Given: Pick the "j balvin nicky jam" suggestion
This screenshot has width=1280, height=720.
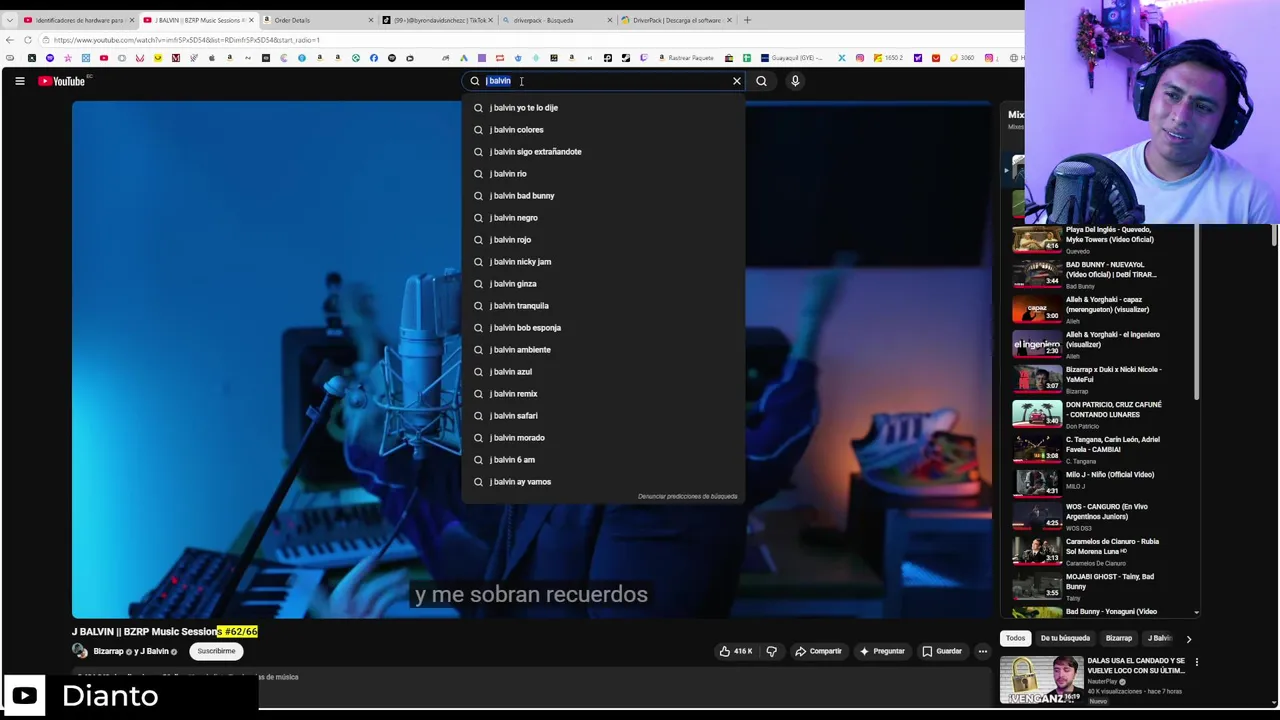Looking at the screenshot, I should [604, 262].
